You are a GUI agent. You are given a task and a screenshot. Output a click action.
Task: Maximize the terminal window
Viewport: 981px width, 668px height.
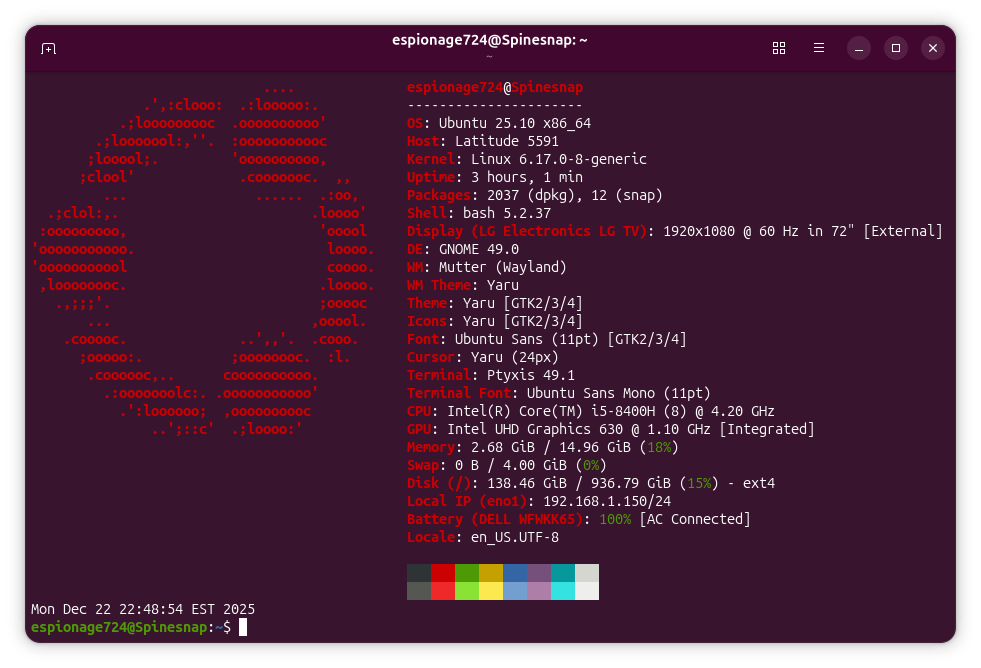coord(896,48)
